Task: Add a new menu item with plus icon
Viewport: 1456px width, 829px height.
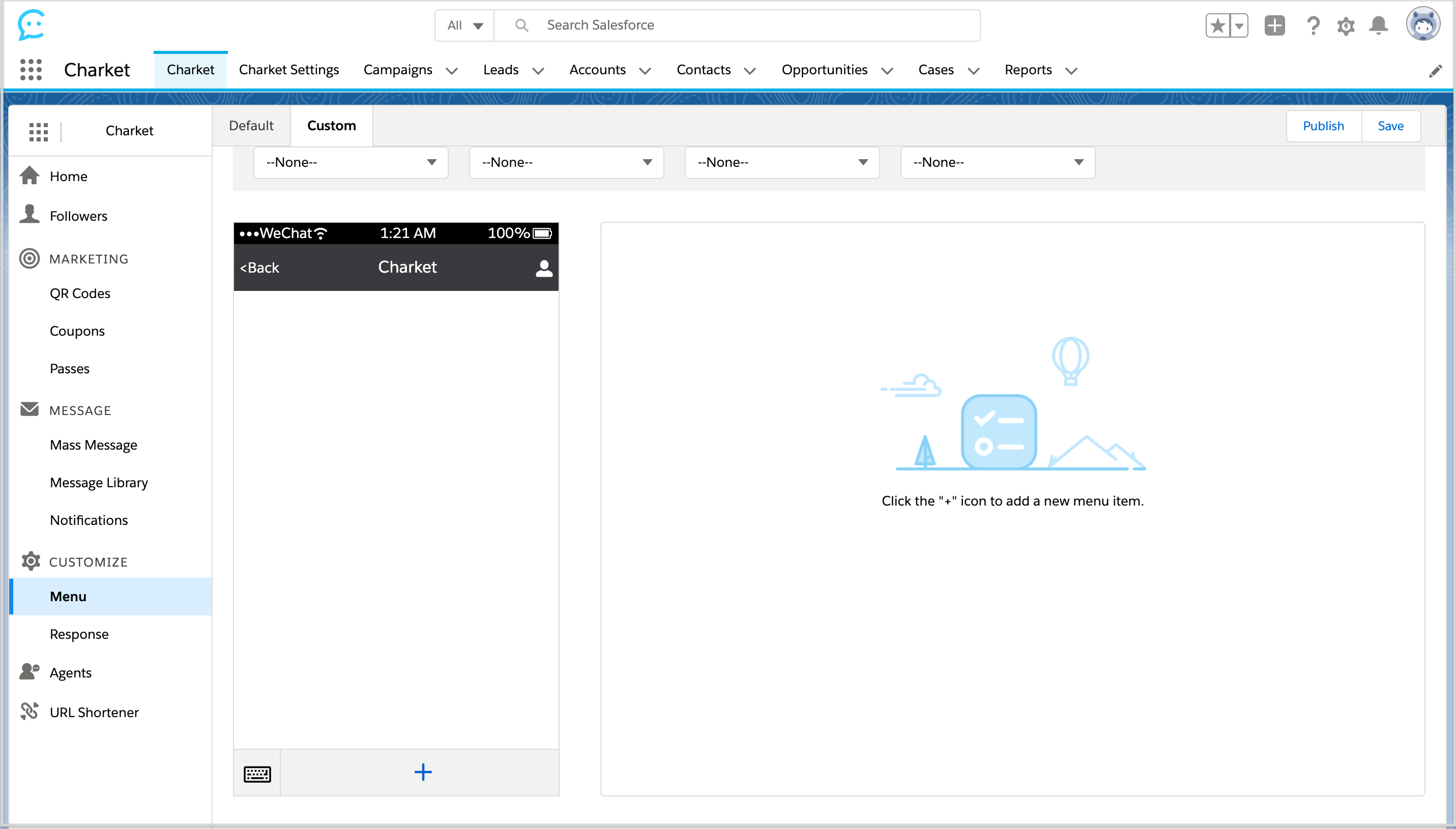Action: tap(423, 773)
